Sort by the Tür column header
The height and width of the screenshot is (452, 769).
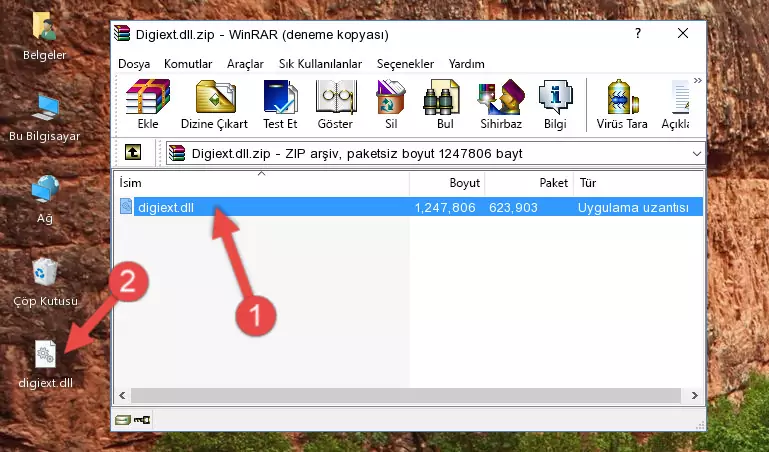(639, 183)
